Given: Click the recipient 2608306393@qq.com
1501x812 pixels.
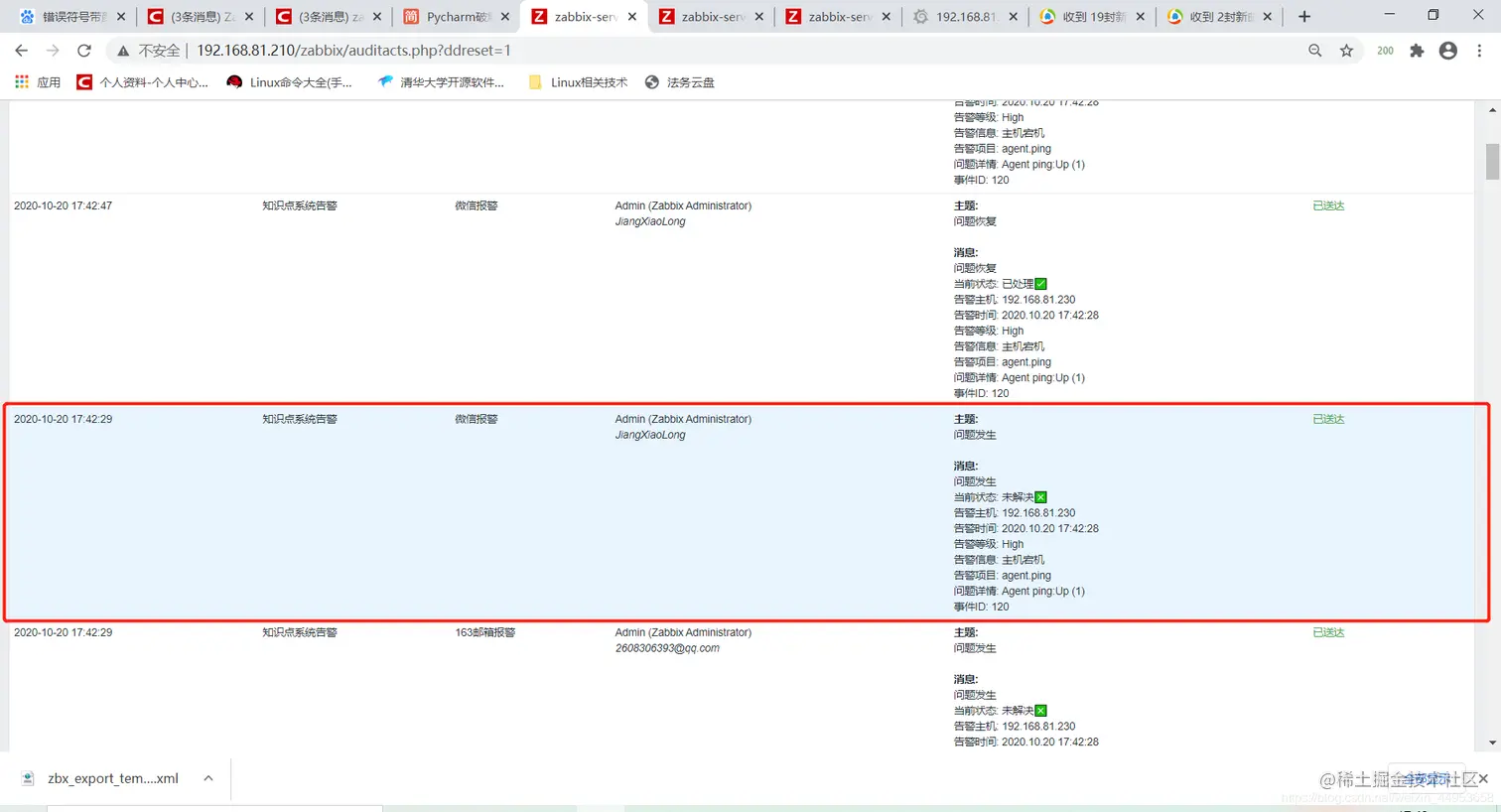Looking at the screenshot, I should [x=667, y=648].
